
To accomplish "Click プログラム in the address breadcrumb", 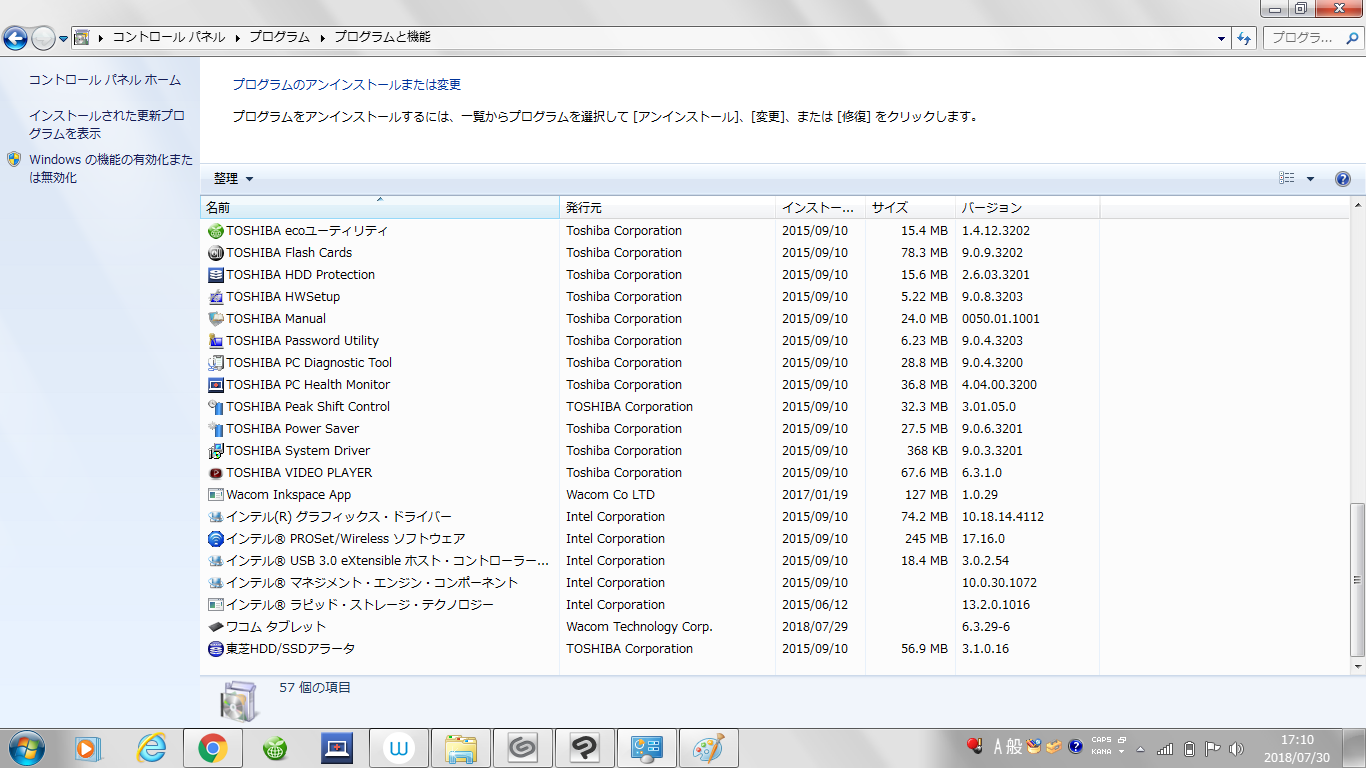I will pos(280,37).
